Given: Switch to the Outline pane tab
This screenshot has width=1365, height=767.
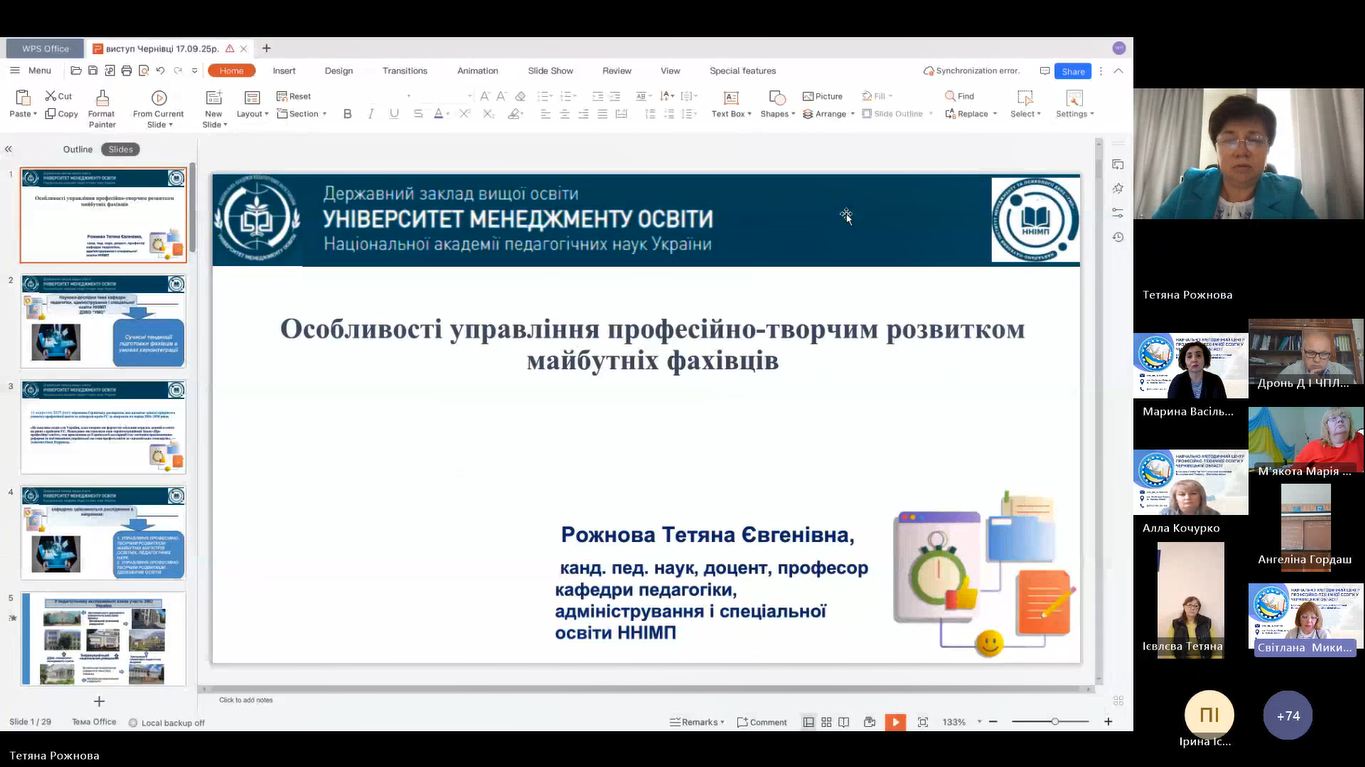Looking at the screenshot, I should point(78,149).
